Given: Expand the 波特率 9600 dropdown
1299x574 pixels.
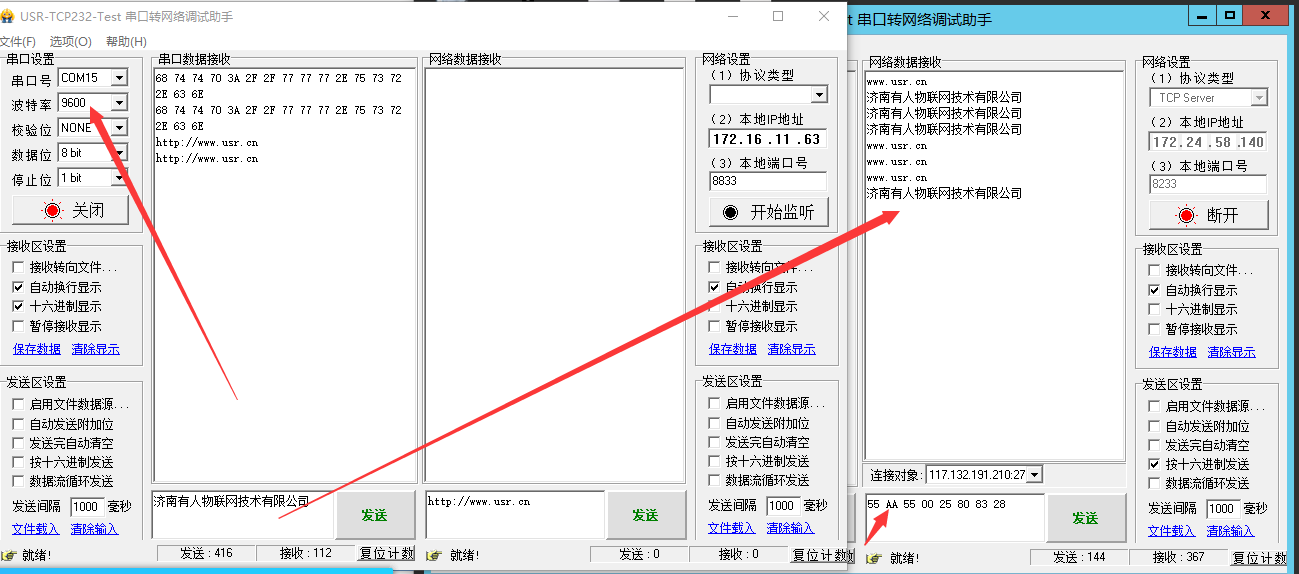Looking at the screenshot, I should coord(119,102).
